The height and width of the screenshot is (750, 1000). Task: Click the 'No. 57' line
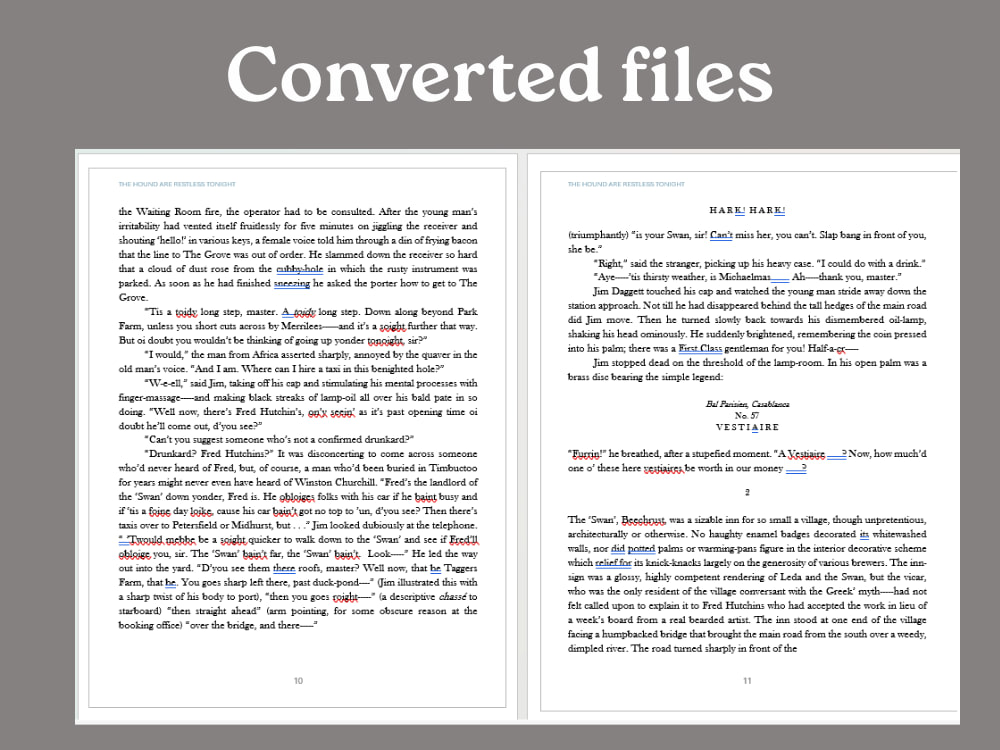(x=747, y=415)
